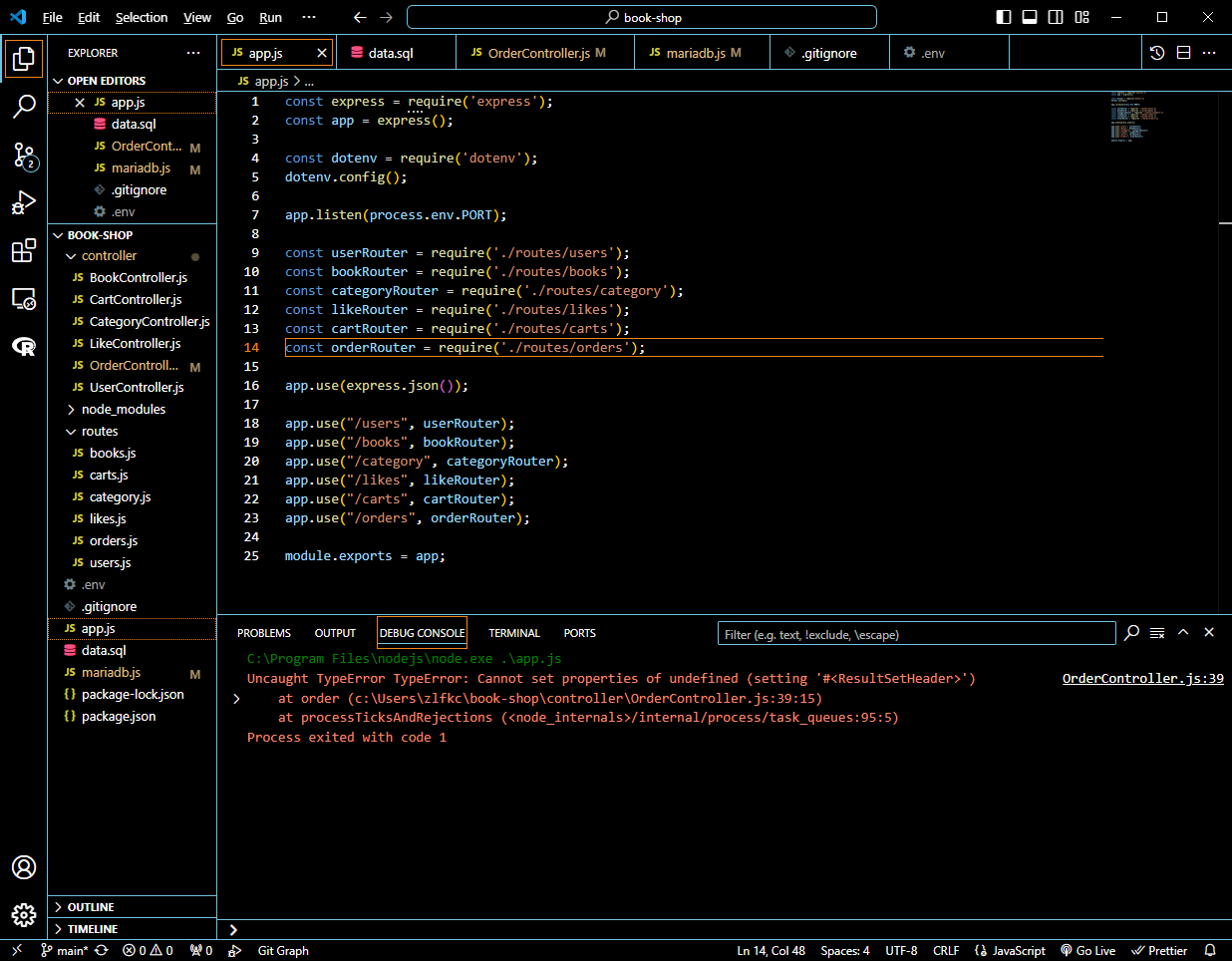1232x961 pixels.
Task: Click Prettier in status bar
Action: (x=1159, y=950)
